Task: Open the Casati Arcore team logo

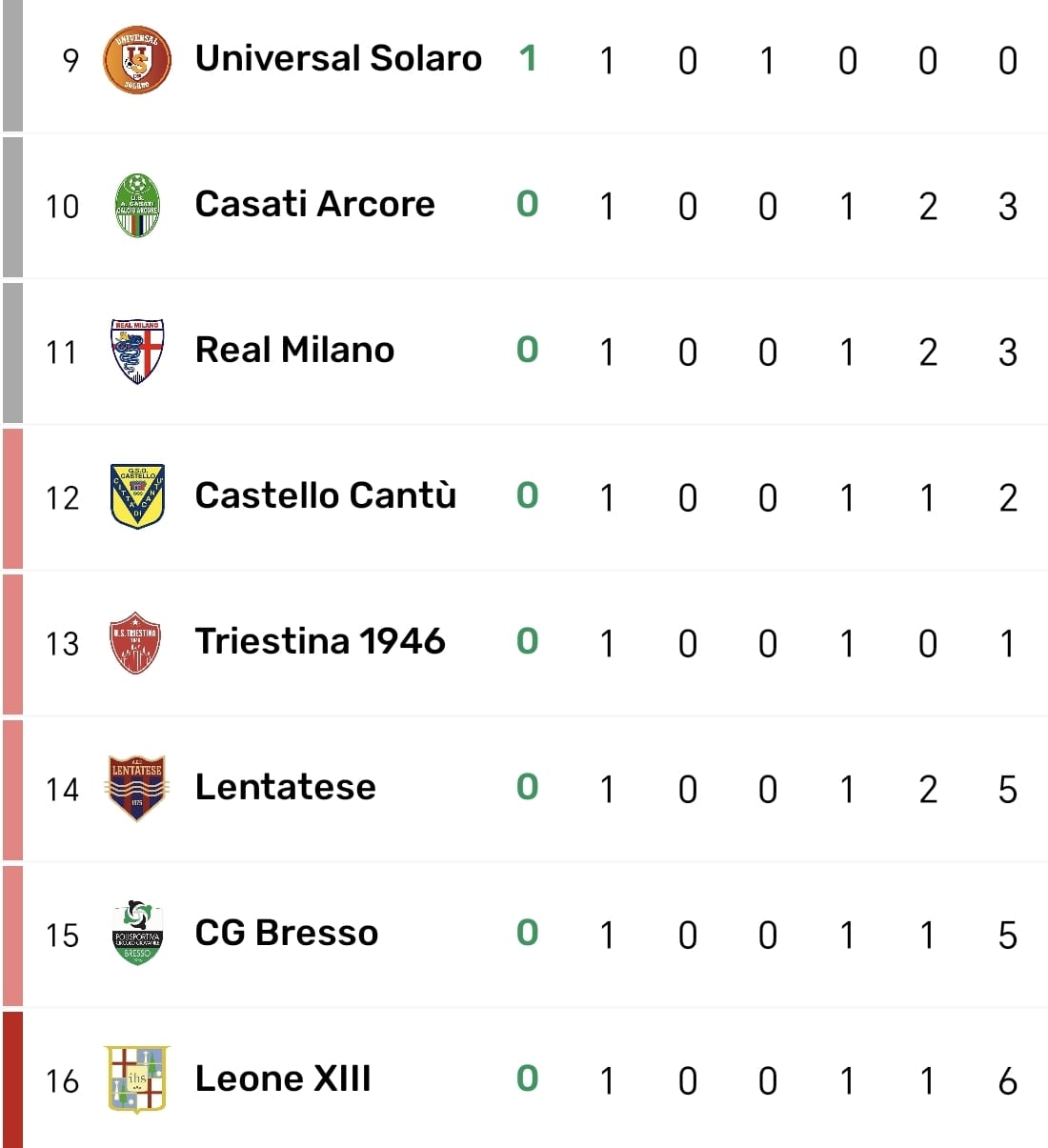Action: click(136, 206)
